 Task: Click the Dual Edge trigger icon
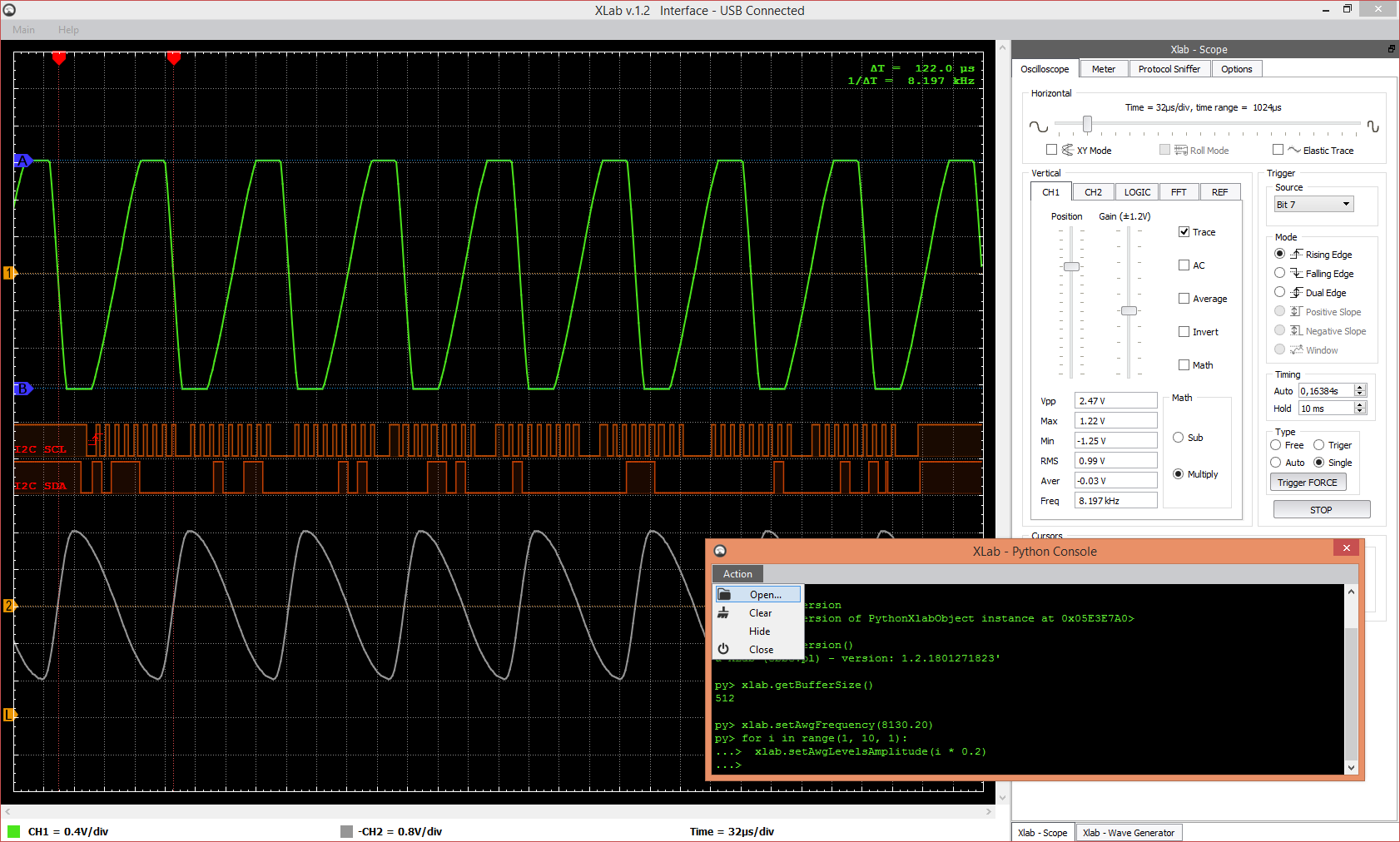coord(1296,292)
